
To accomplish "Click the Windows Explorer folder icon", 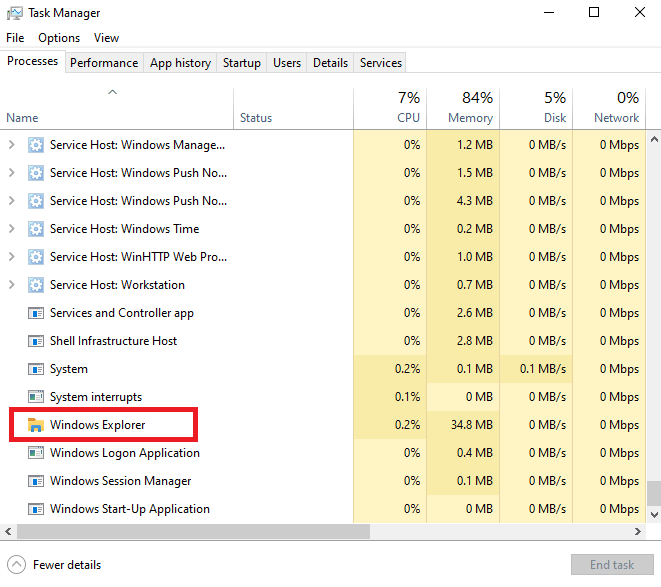I will pyautogui.click(x=36, y=425).
